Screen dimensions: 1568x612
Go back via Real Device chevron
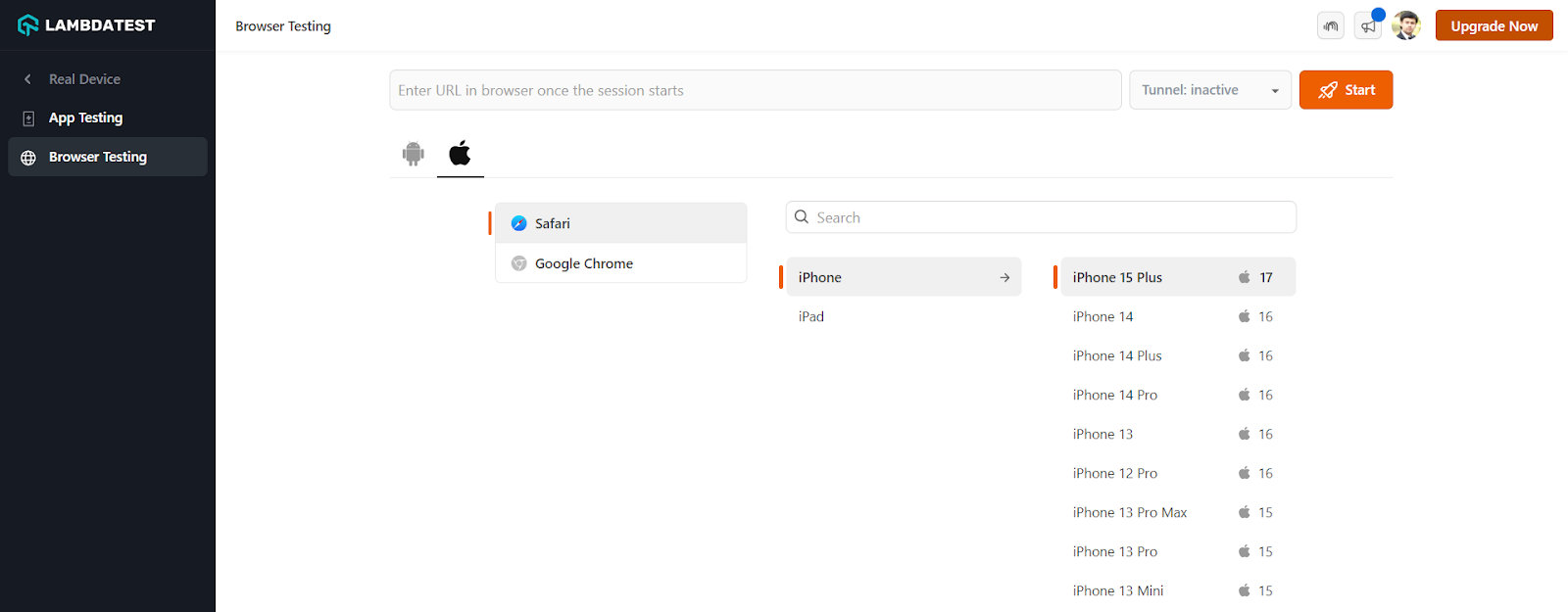click(28, 79)
